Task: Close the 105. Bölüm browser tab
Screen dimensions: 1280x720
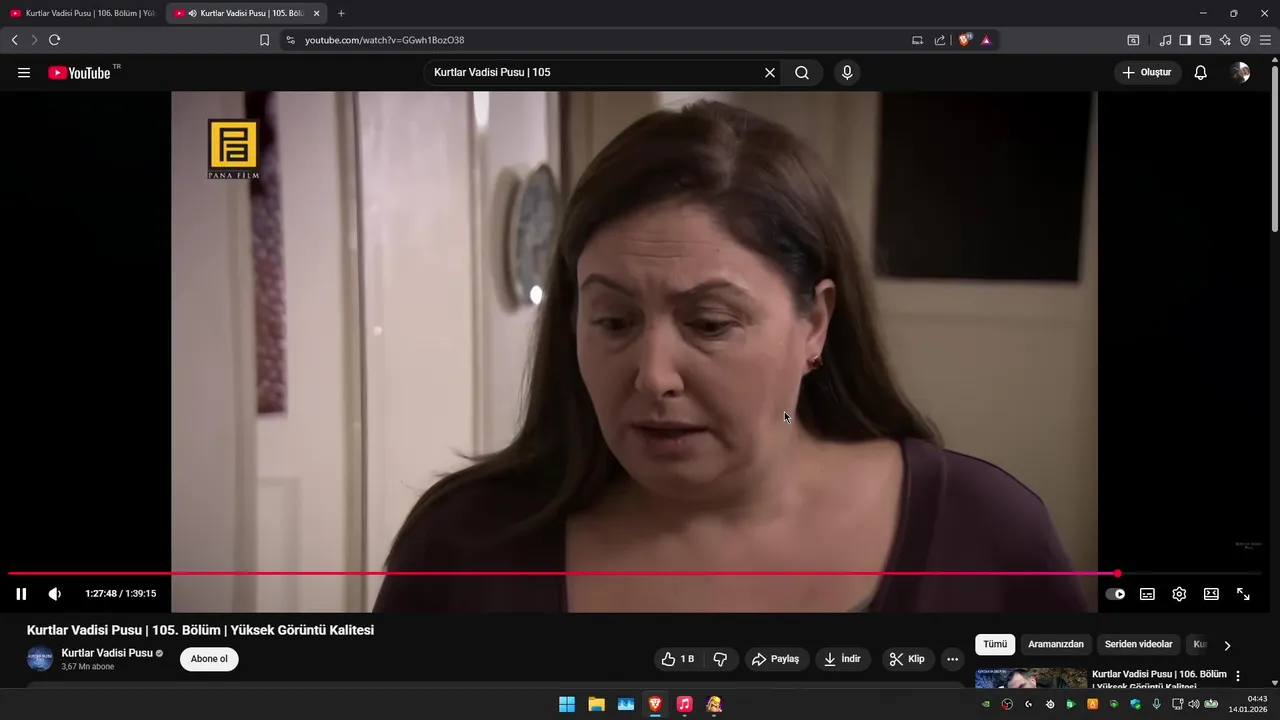Action: point(316,13)
